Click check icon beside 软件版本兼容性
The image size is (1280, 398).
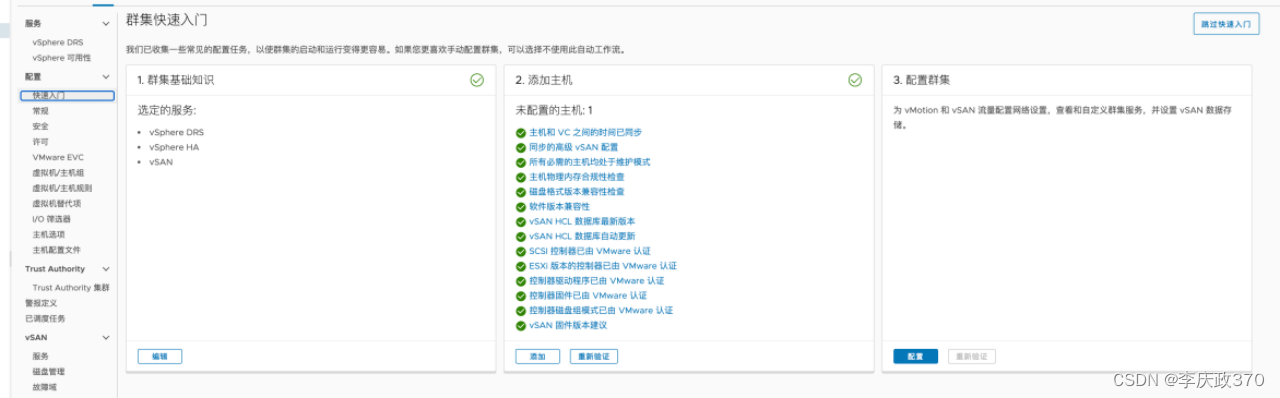pyautogui.click(x=521, y=206)
